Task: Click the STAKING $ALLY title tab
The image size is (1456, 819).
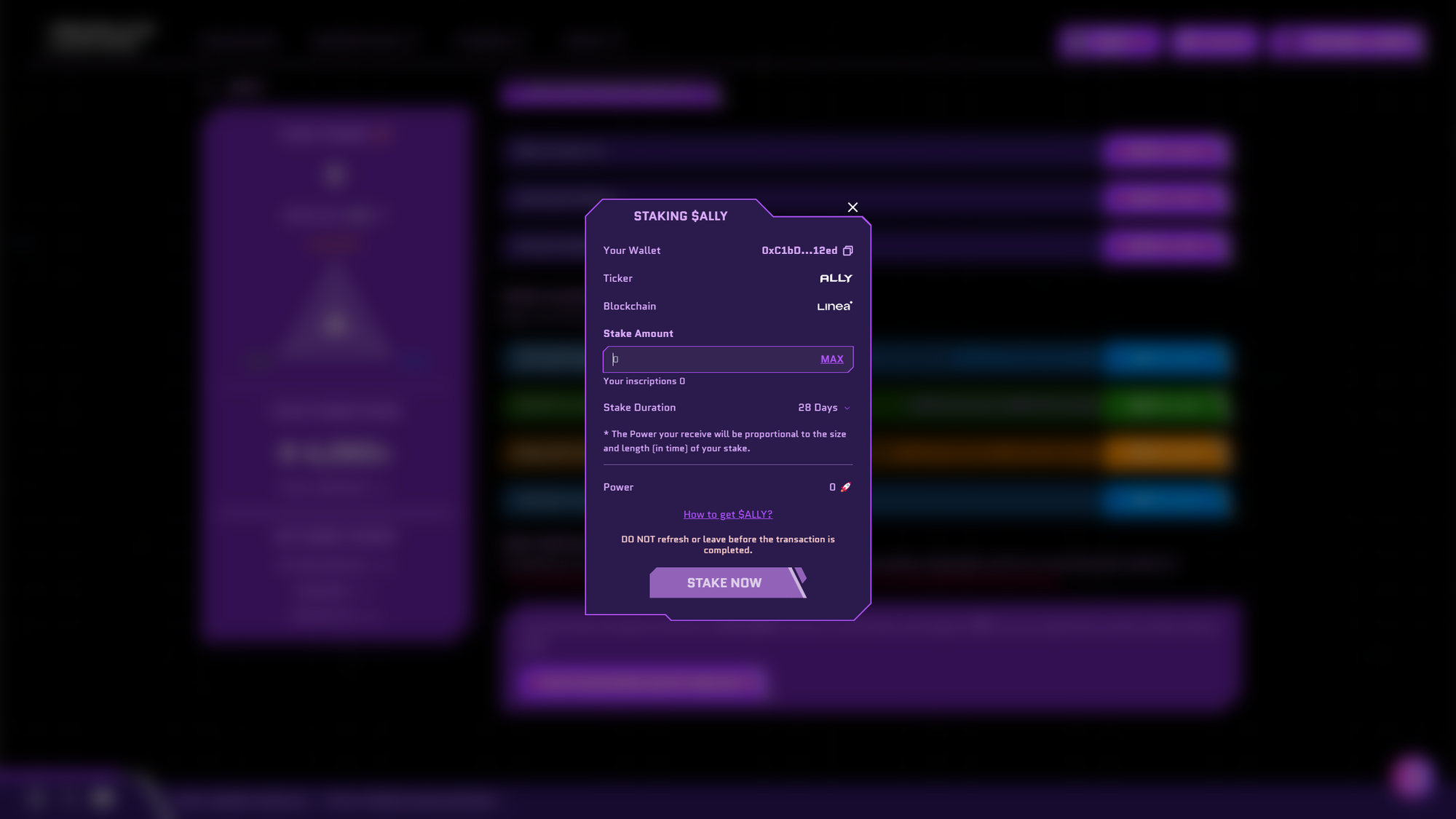Action: click(x=680, y=216)
